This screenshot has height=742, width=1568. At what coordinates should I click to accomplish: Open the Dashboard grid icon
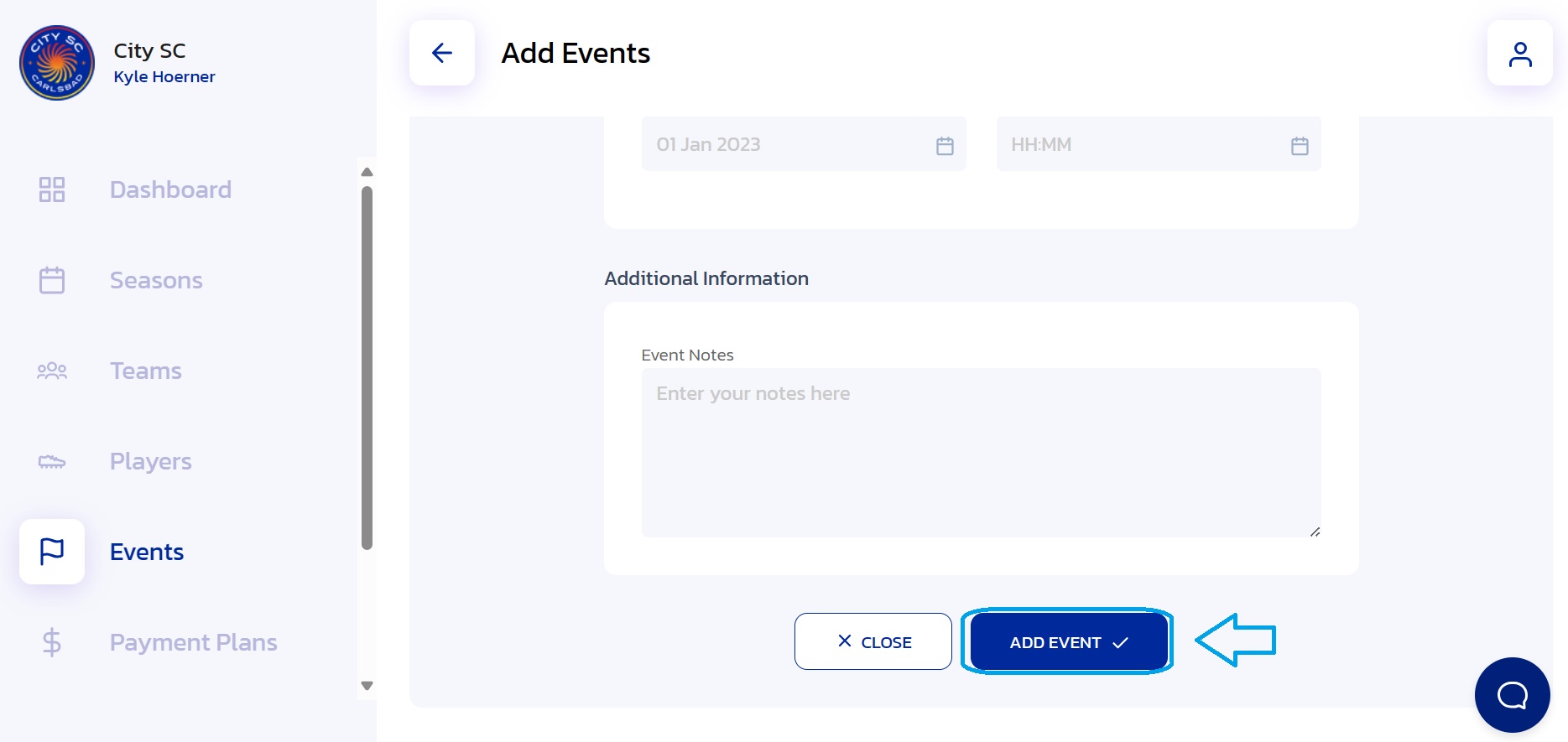click(x=52, y=189)
